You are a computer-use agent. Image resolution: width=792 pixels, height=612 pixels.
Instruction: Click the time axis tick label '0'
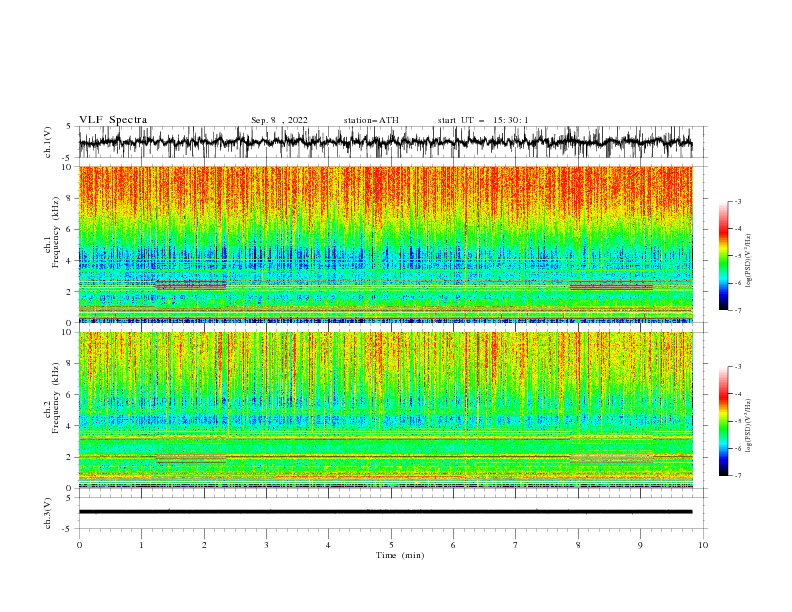(79, 545)
